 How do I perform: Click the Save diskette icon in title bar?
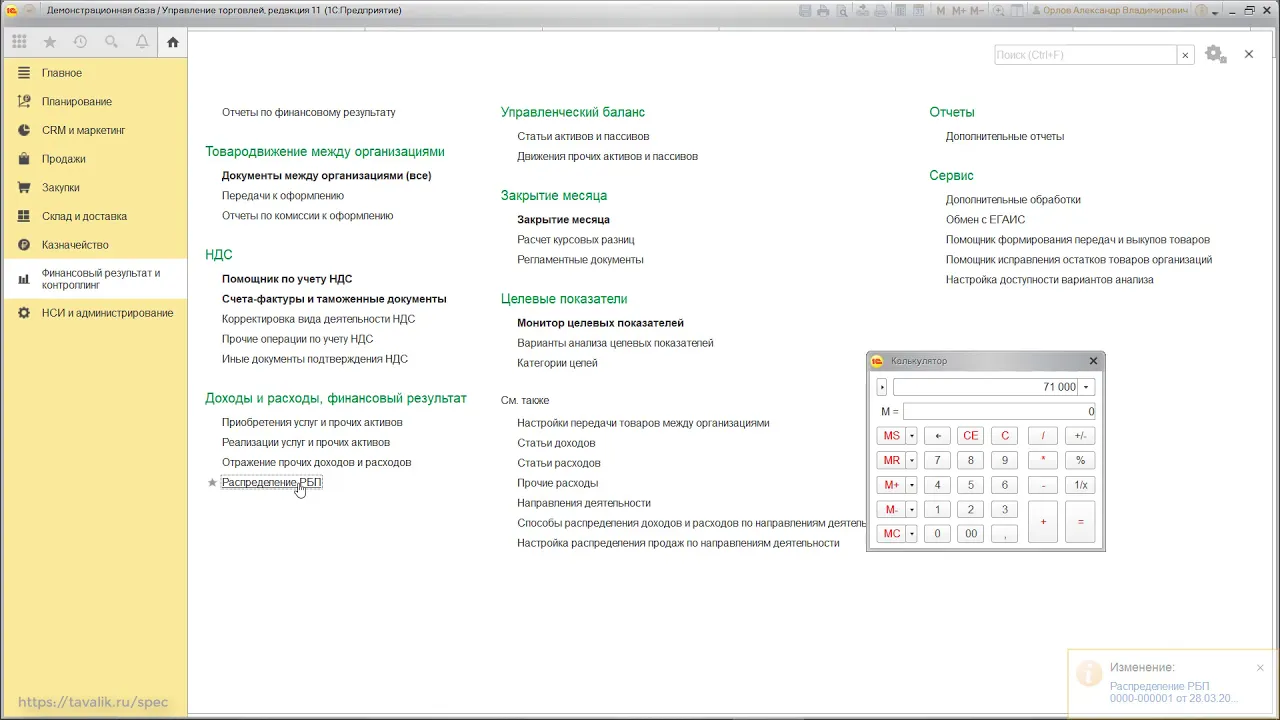(805, 10)
